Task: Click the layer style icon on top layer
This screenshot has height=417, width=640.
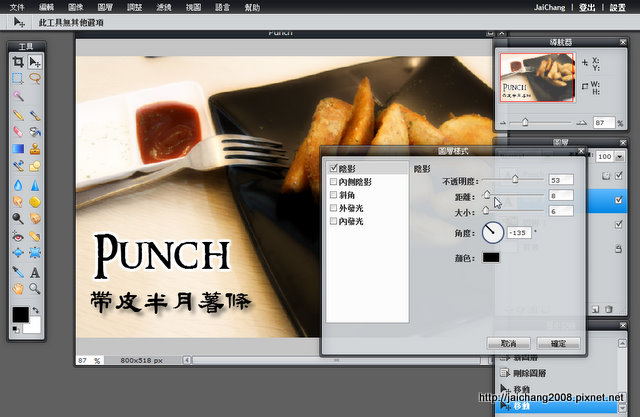Action: (606, 176)
